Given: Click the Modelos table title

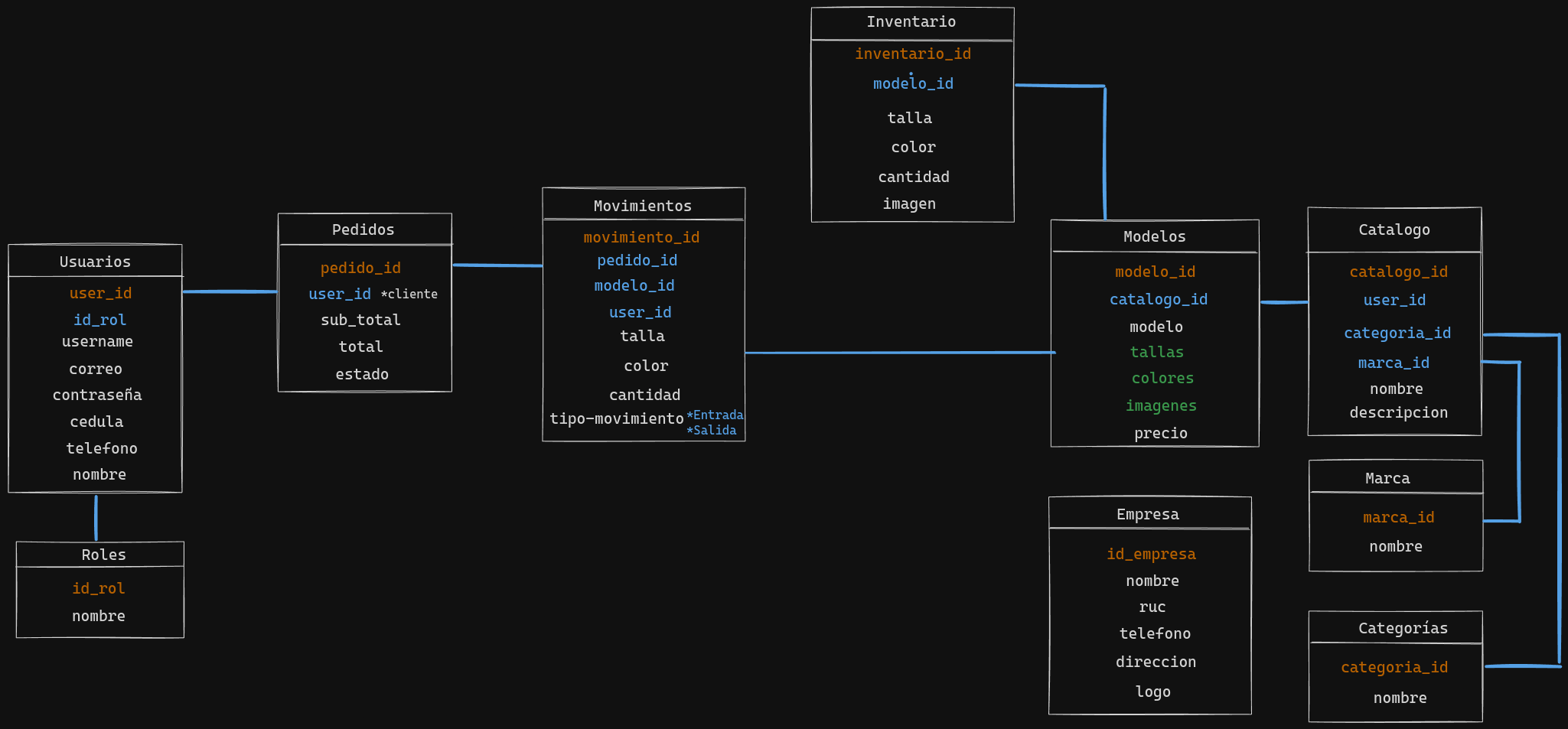Looking at the screenshot, I should coord(1155,236).
